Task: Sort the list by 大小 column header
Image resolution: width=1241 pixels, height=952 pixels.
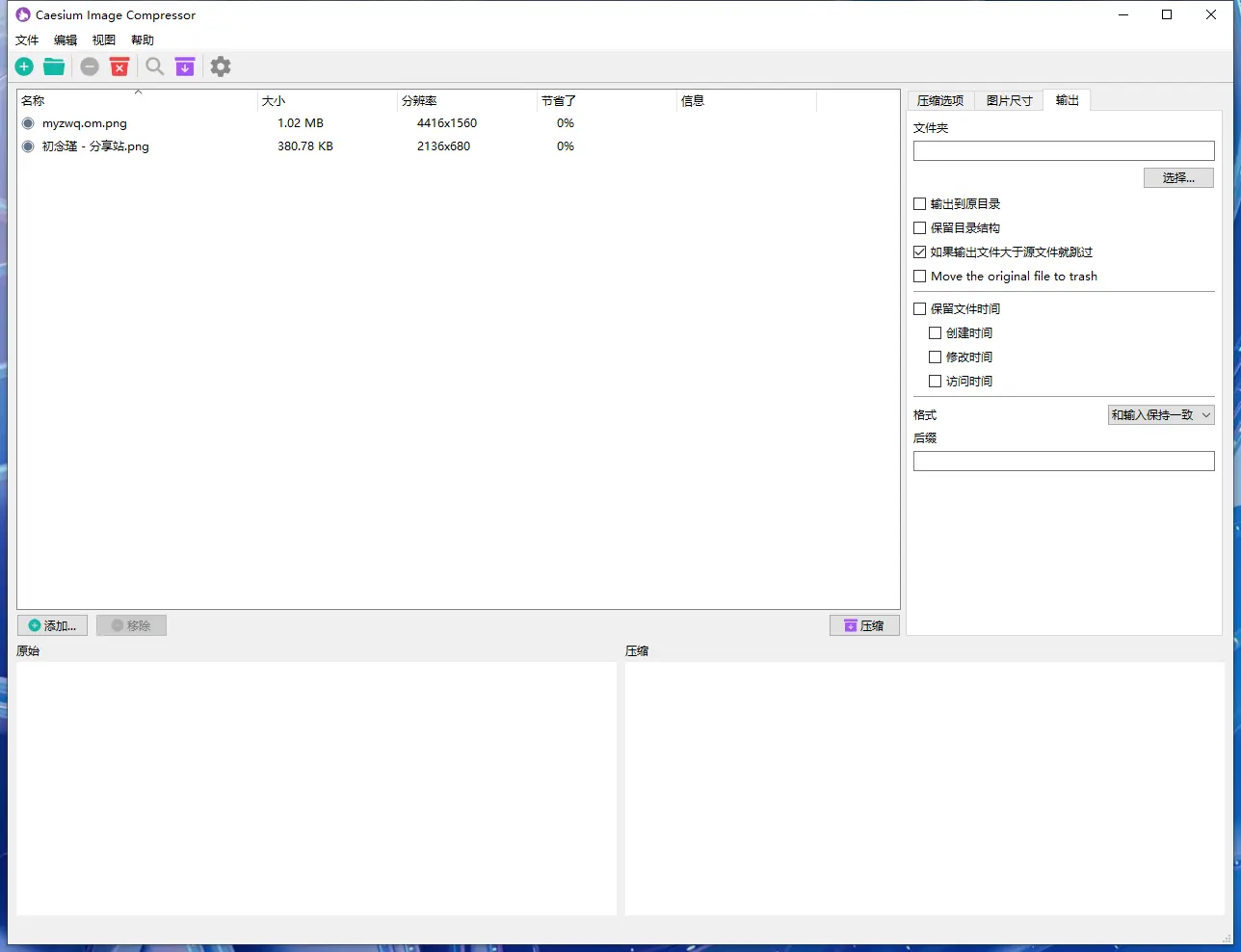Action: point(274,101)
